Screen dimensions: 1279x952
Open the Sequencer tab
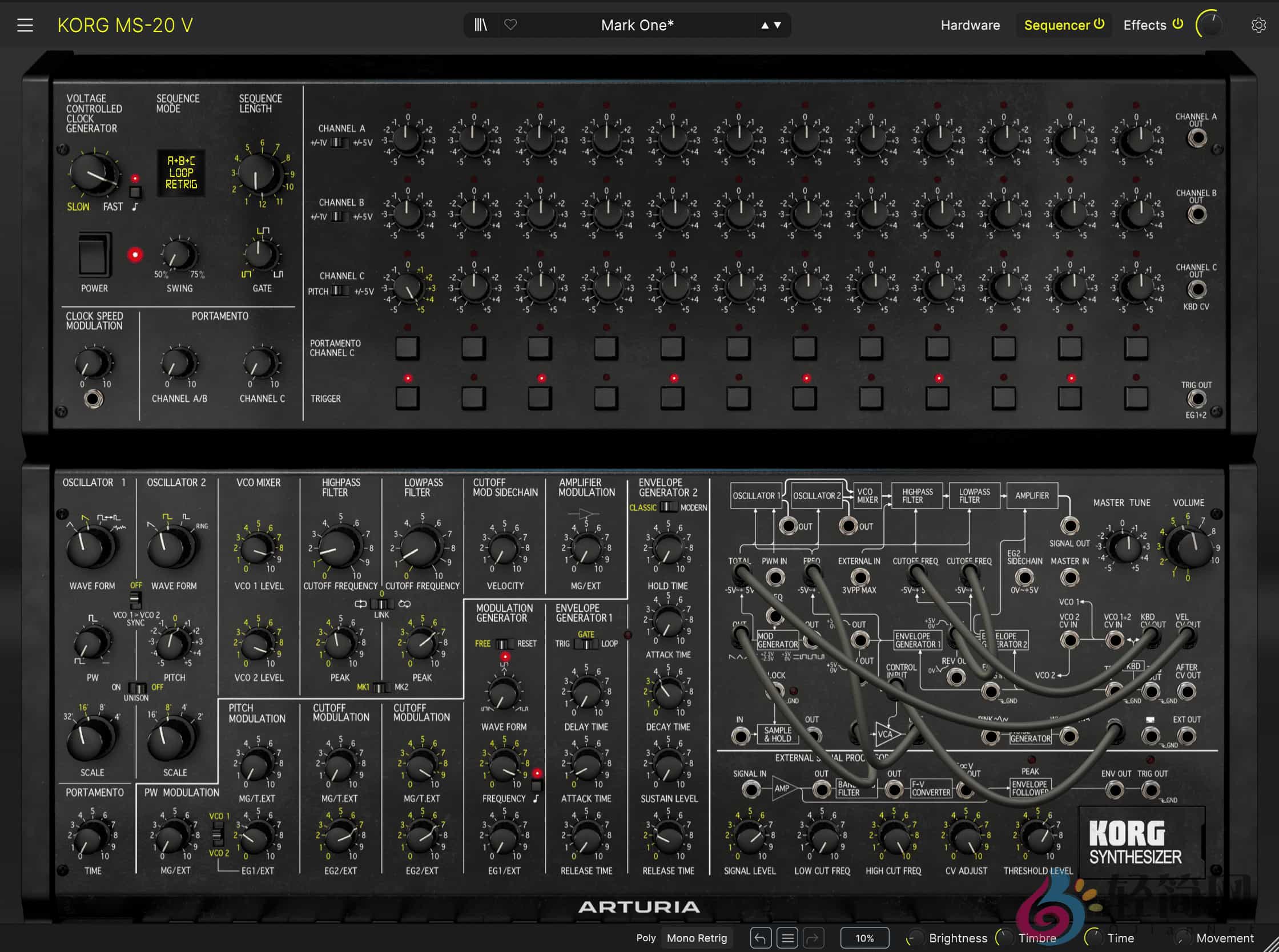(x=1056, y=25)
